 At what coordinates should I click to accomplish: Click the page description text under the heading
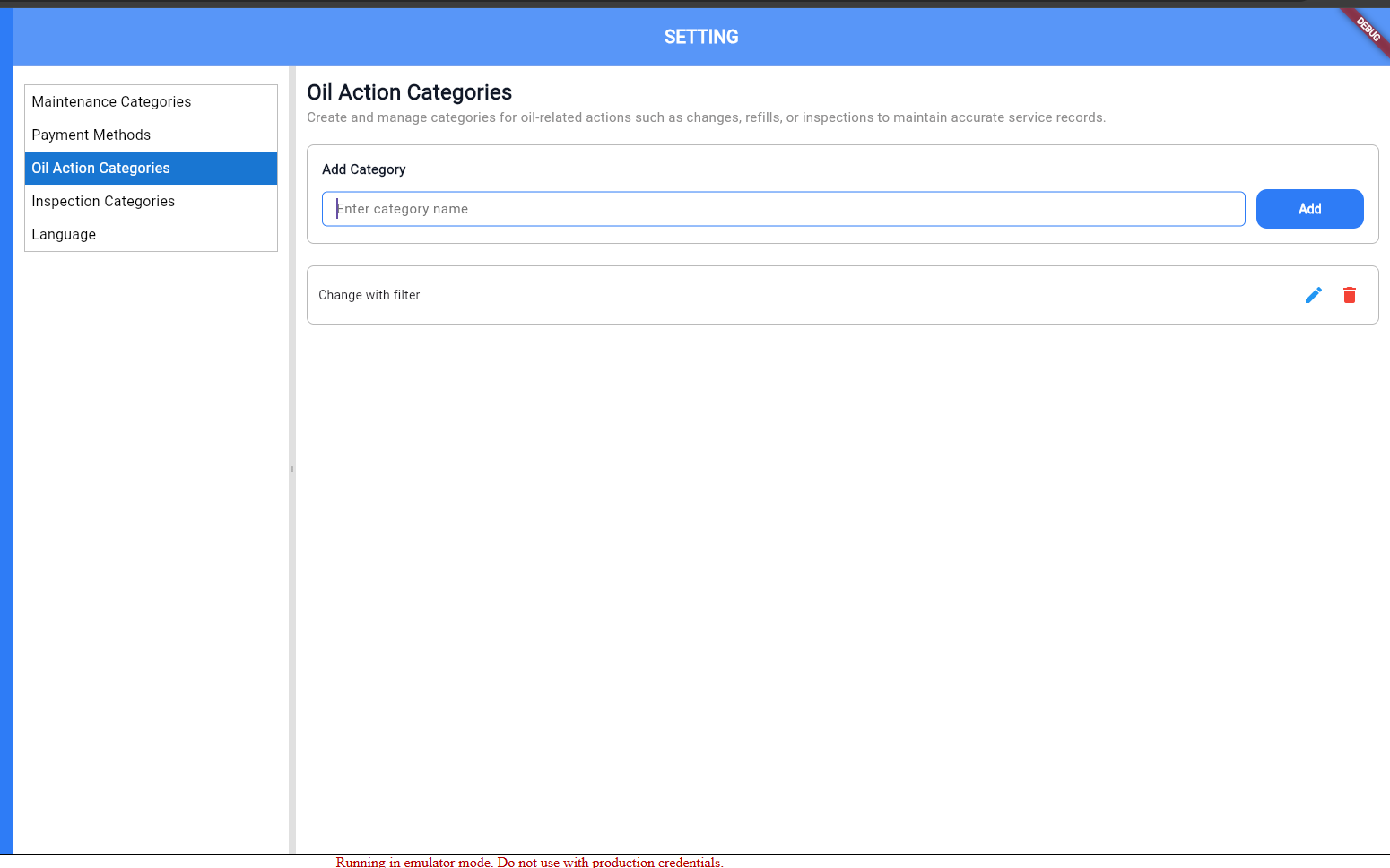(706, 117)
